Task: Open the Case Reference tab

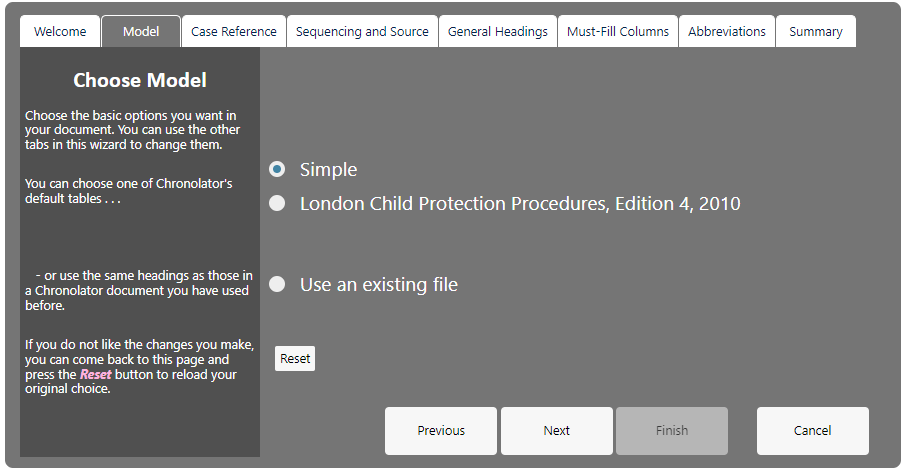Action: [233, 31]
